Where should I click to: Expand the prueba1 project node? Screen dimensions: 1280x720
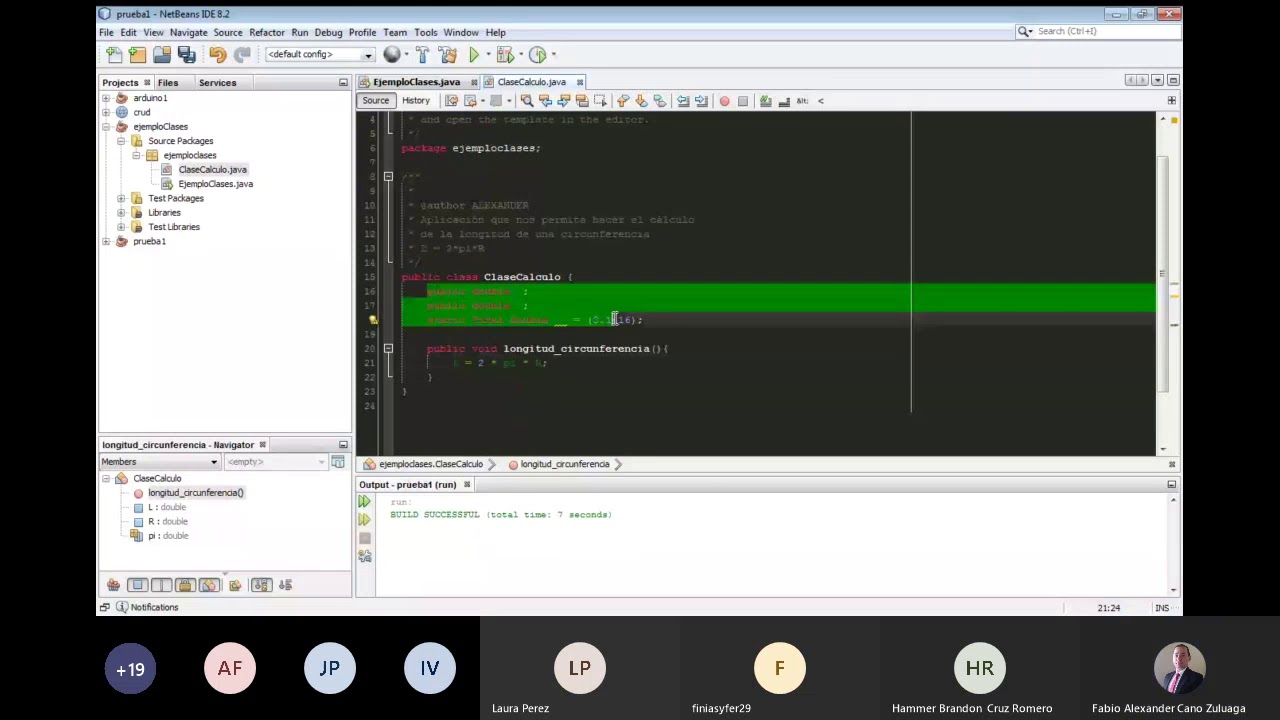click(x=106, y=241)
